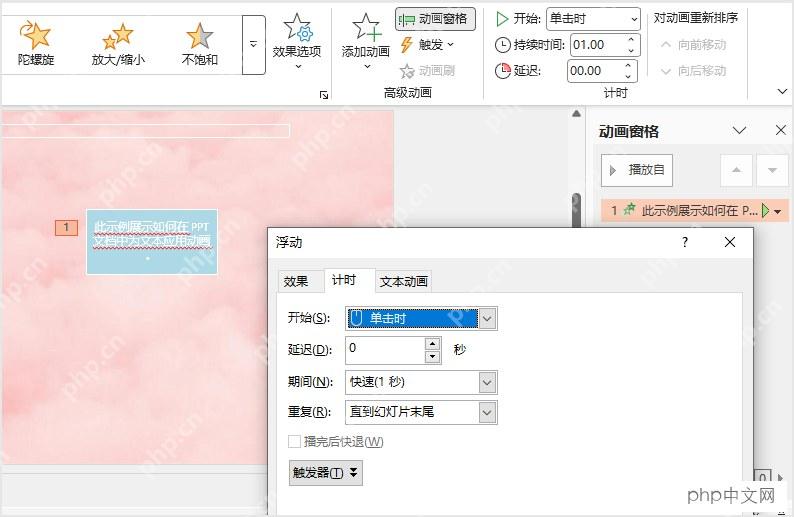Image resolution: width=794 pixels, height=517 pixels.
Task: Decrease ribbon 持续时间 duration value
Action: click(631, 51)
